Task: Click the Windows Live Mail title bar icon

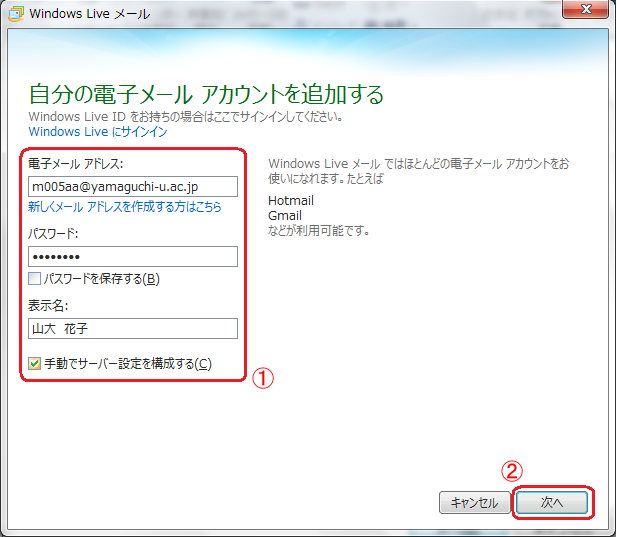Action: [x=16, y=14]
